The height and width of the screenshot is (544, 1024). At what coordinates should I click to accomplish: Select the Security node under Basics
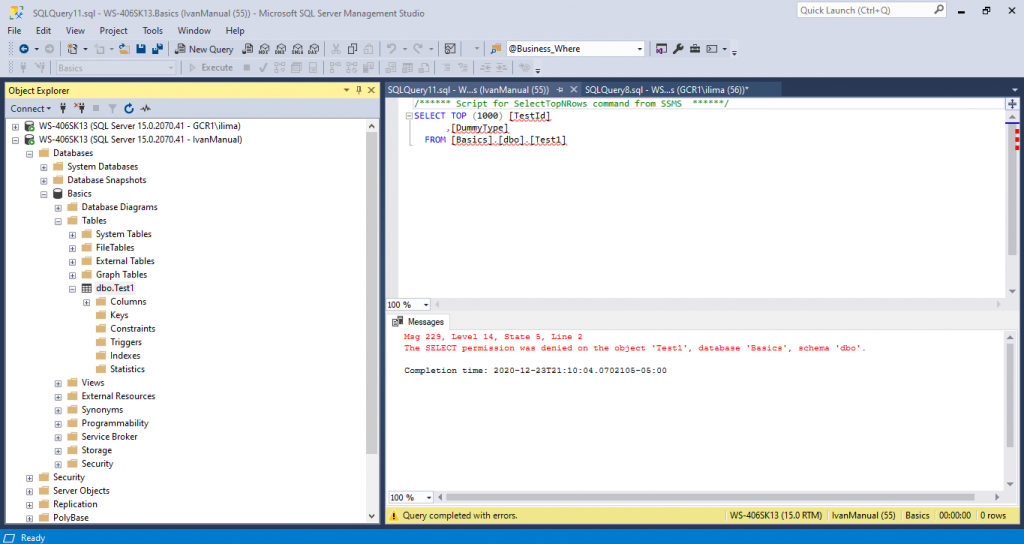97,464
